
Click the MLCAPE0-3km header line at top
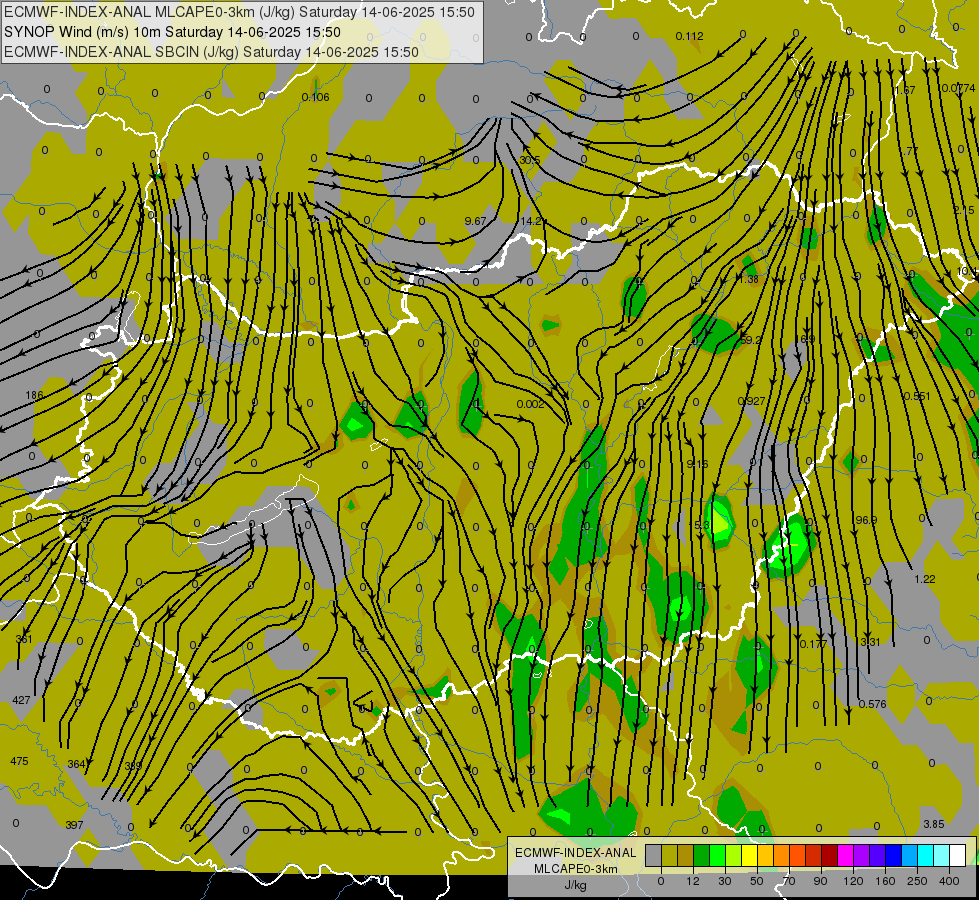(239, 12)
